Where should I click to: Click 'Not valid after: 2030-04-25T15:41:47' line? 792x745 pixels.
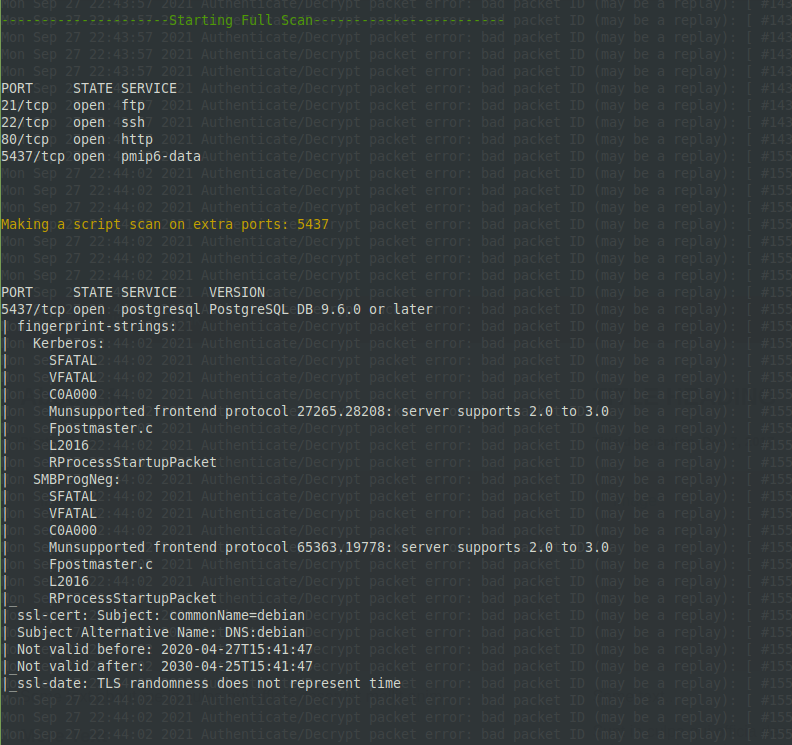point(165,667)
